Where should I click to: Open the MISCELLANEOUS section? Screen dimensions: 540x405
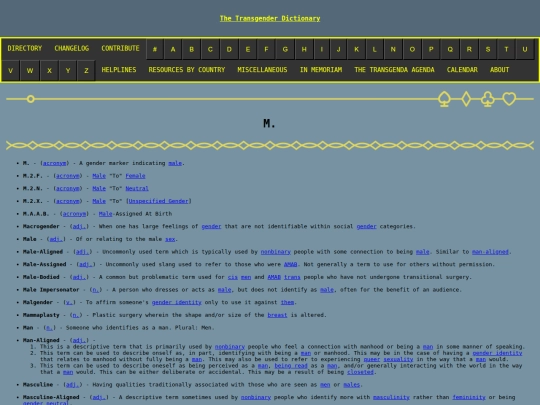pos(262,70)
